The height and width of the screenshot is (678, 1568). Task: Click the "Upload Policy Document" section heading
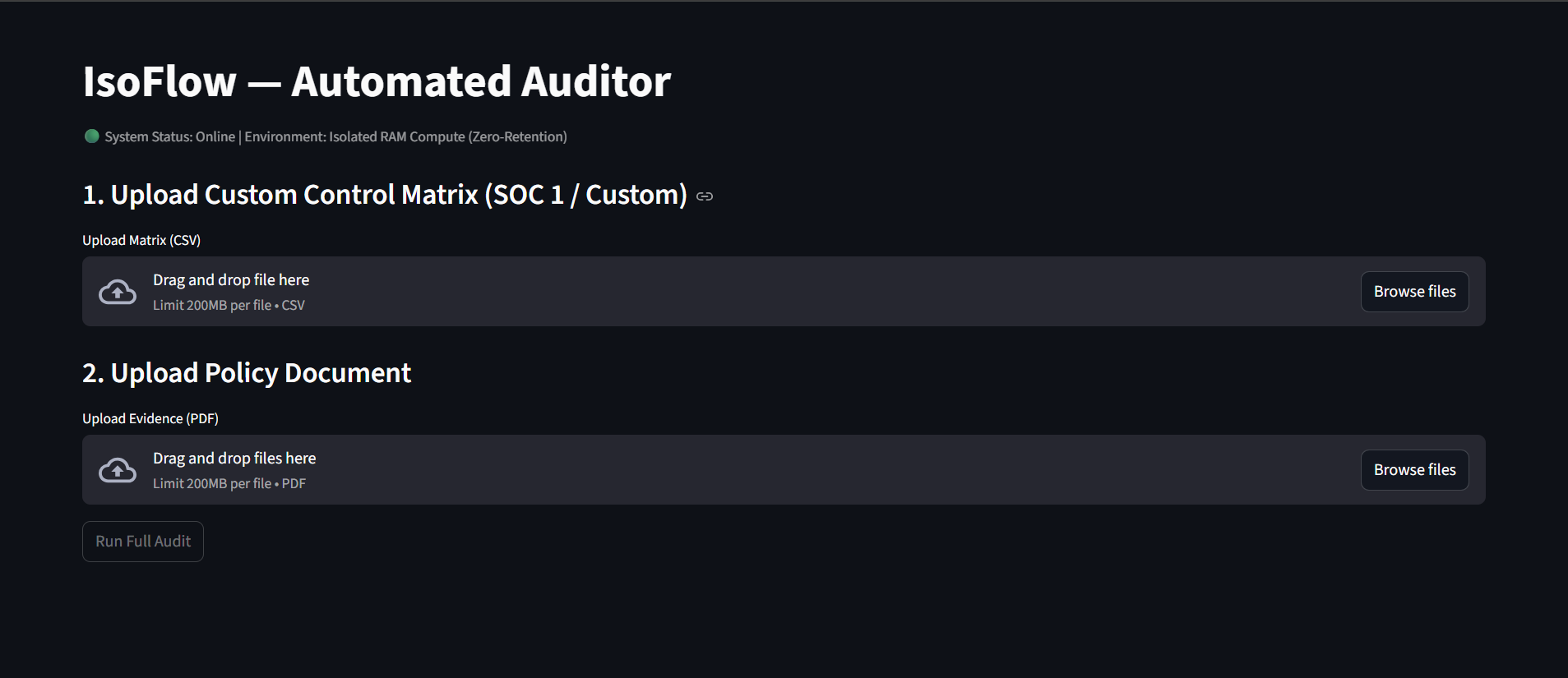[x=247, y=373]
